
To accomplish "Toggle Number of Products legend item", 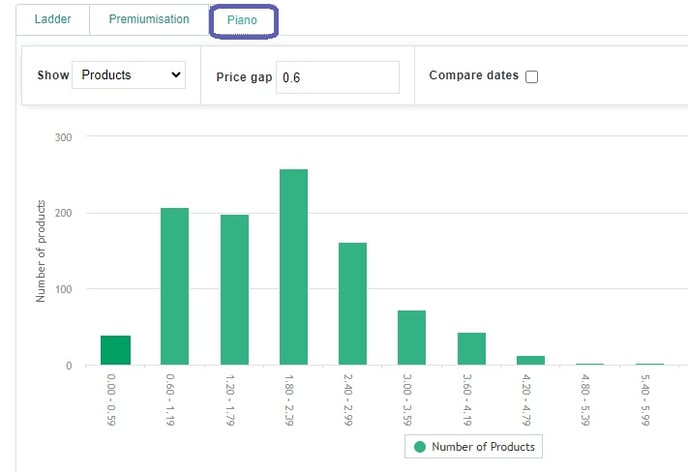I will coord(473,447).
